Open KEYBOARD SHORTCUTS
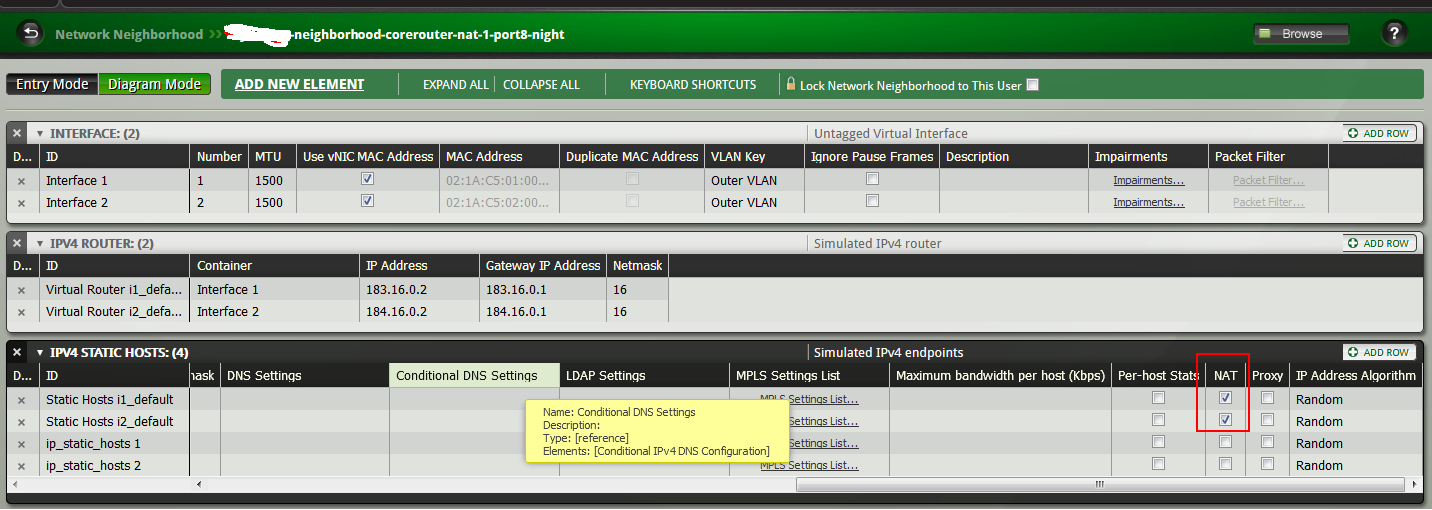 tap(693, 85)
